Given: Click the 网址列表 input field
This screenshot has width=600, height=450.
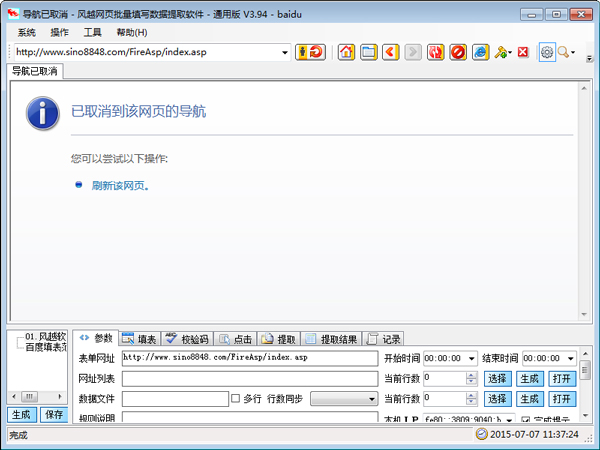Looking at the screenshot, I should (x=250, y=378).
